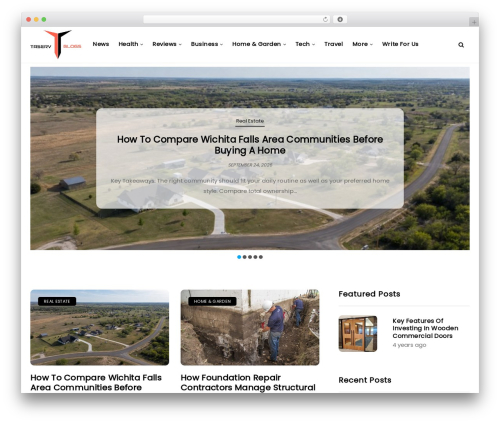Open the News menu item
The width and height of the screenshot is (500, 423).
point(101,44)
